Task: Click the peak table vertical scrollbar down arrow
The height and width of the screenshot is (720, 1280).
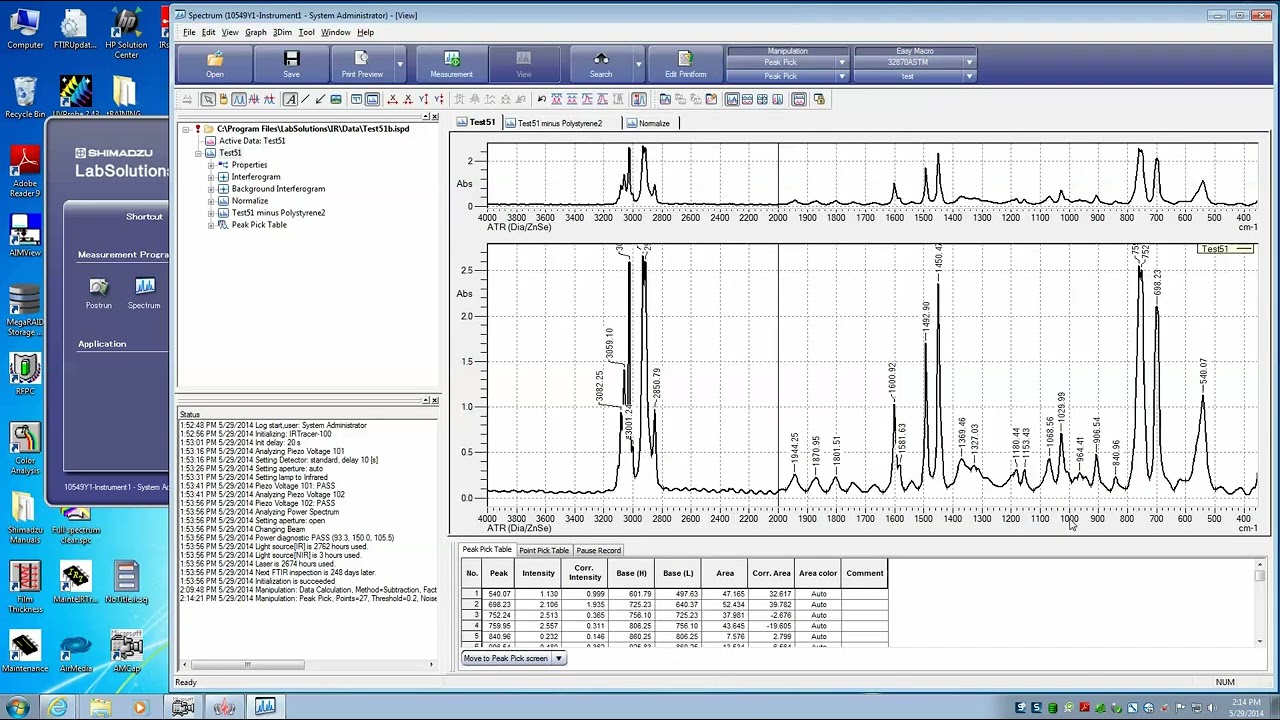Action: (1260, 641)
